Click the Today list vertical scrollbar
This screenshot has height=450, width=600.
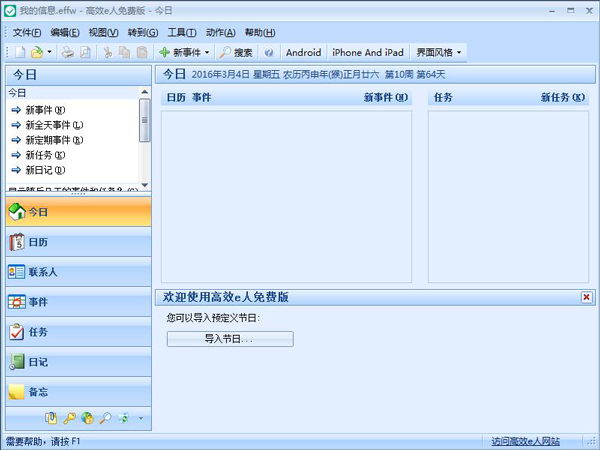pos(145,130)
